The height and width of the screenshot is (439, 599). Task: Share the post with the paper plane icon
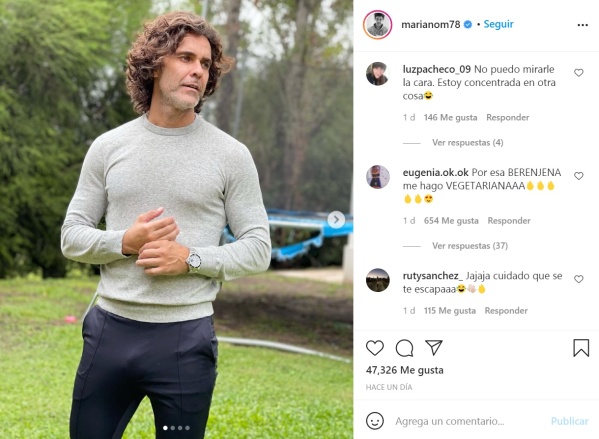(x=434, y=347)
